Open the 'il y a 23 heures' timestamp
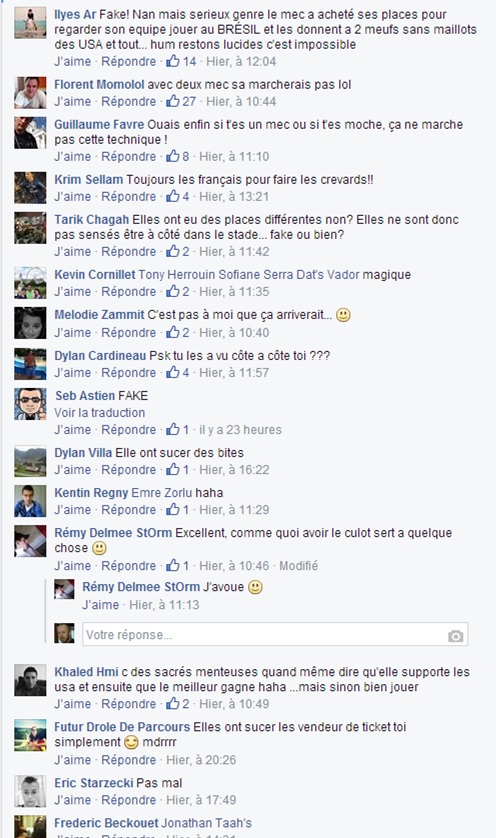Screen dimensions: 496x838 (240, 430)
